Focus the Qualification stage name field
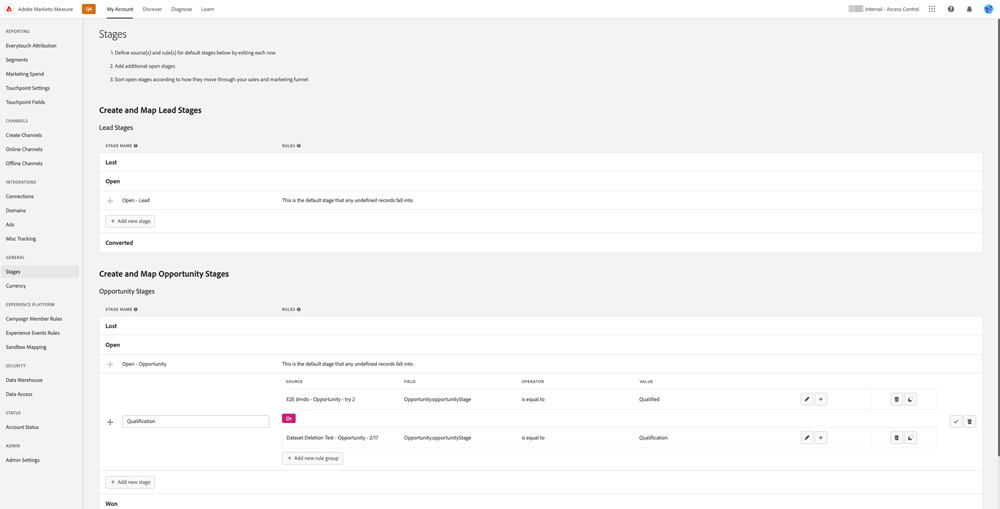This screenshot has width=1000, height=509. [x=195, y=422]
